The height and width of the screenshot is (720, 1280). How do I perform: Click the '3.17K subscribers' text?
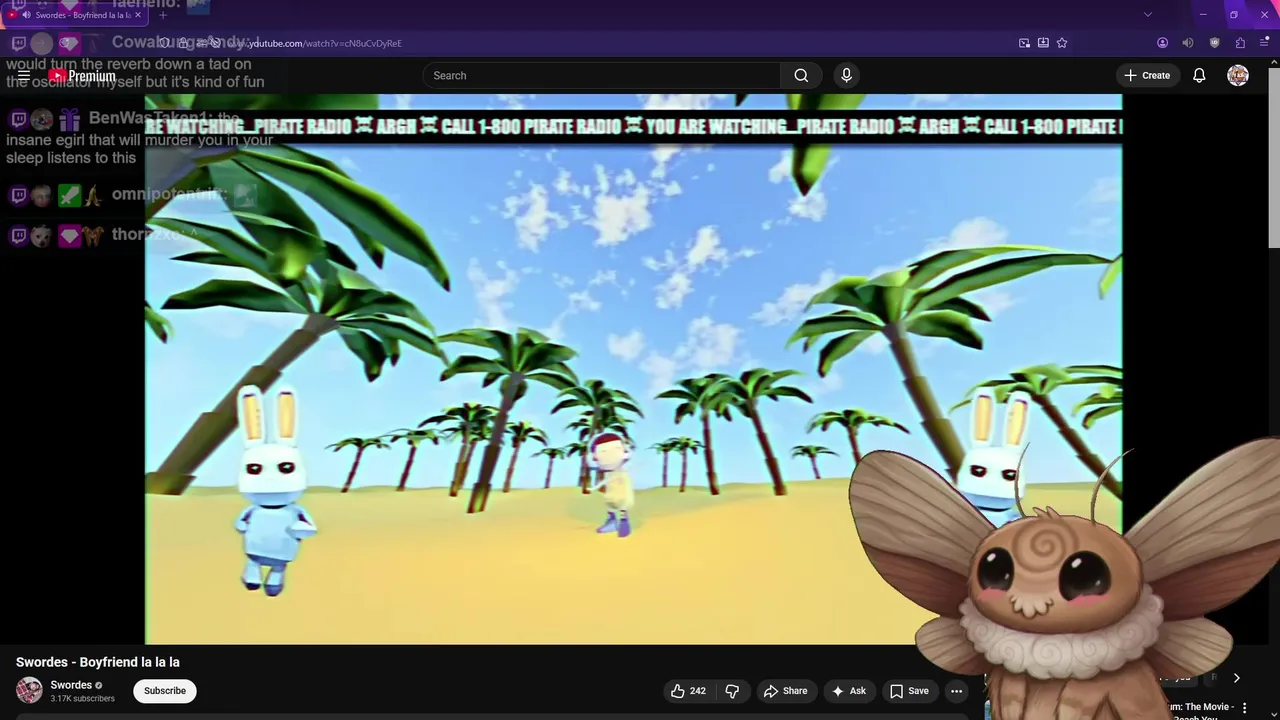[x=82, y=699]
